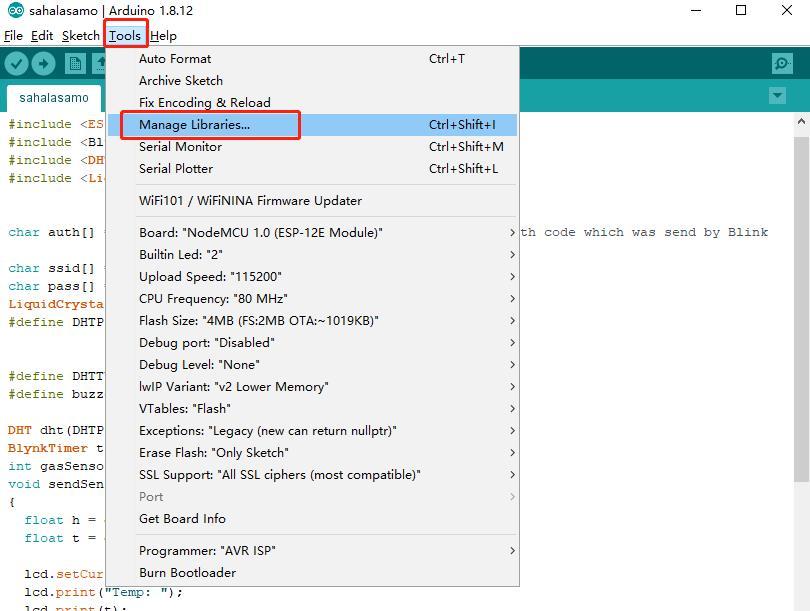Open the Edit menu
The height and width of the screenshot is (611, 810).
pos(42,36)
